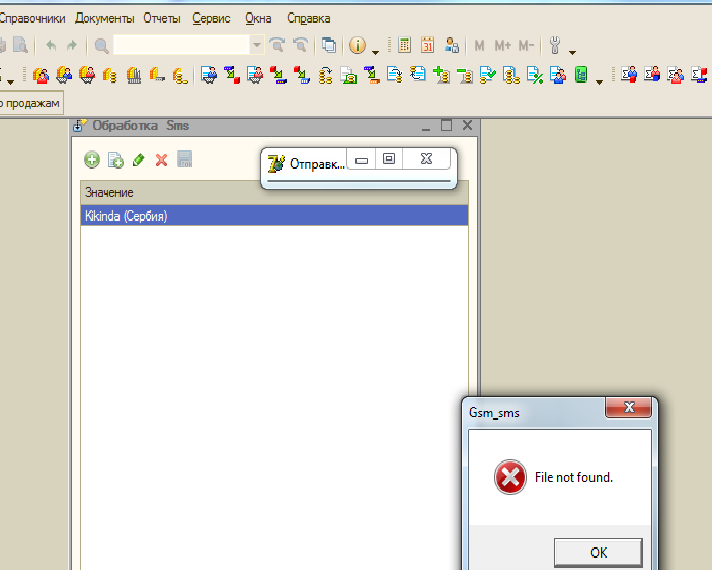
Task: Expand the leftmost toolbar dropdown arrow
Action: click(x=10, y=82)
